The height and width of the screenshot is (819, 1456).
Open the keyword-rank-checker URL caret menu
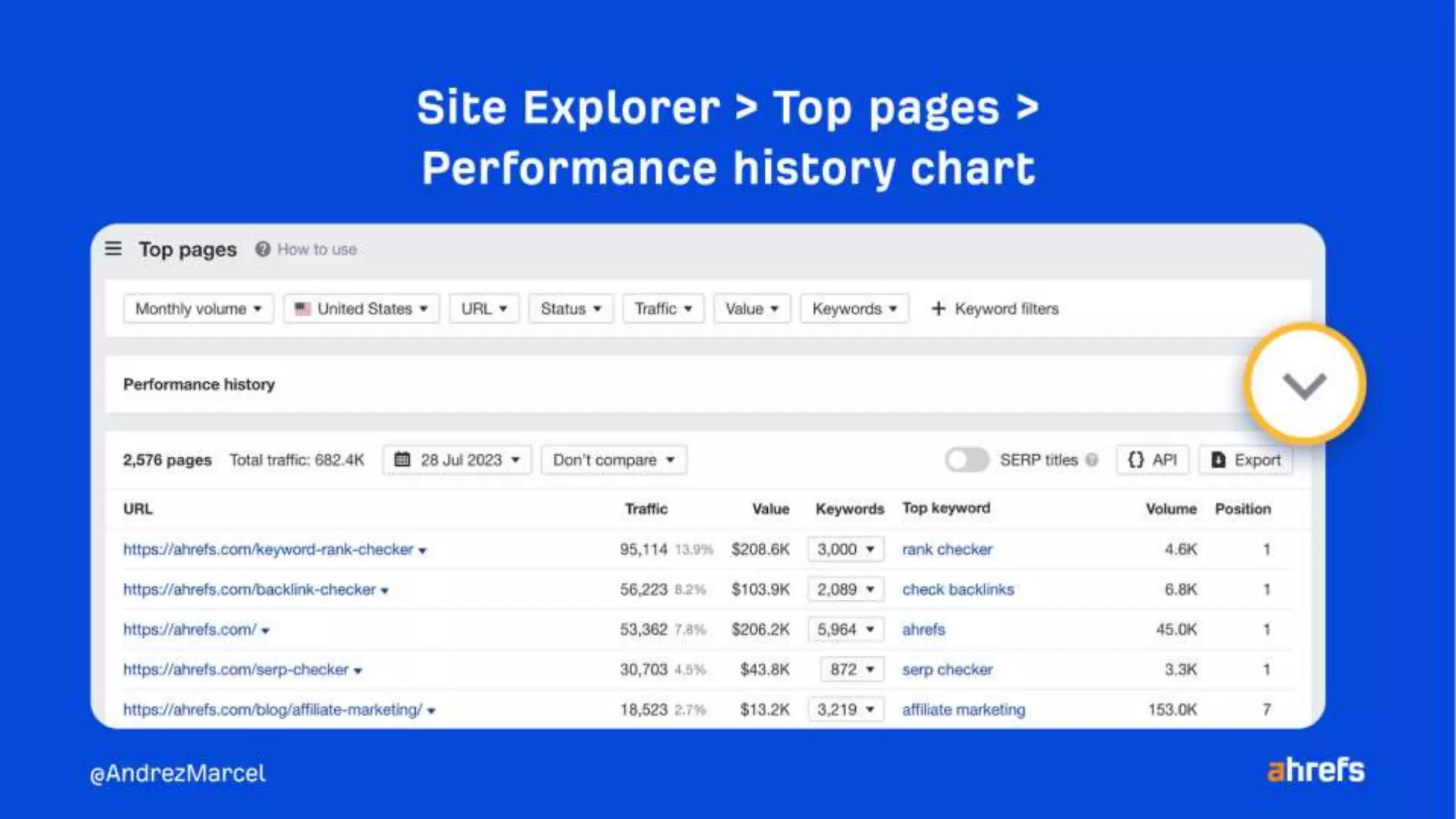[x=422, y=551]
